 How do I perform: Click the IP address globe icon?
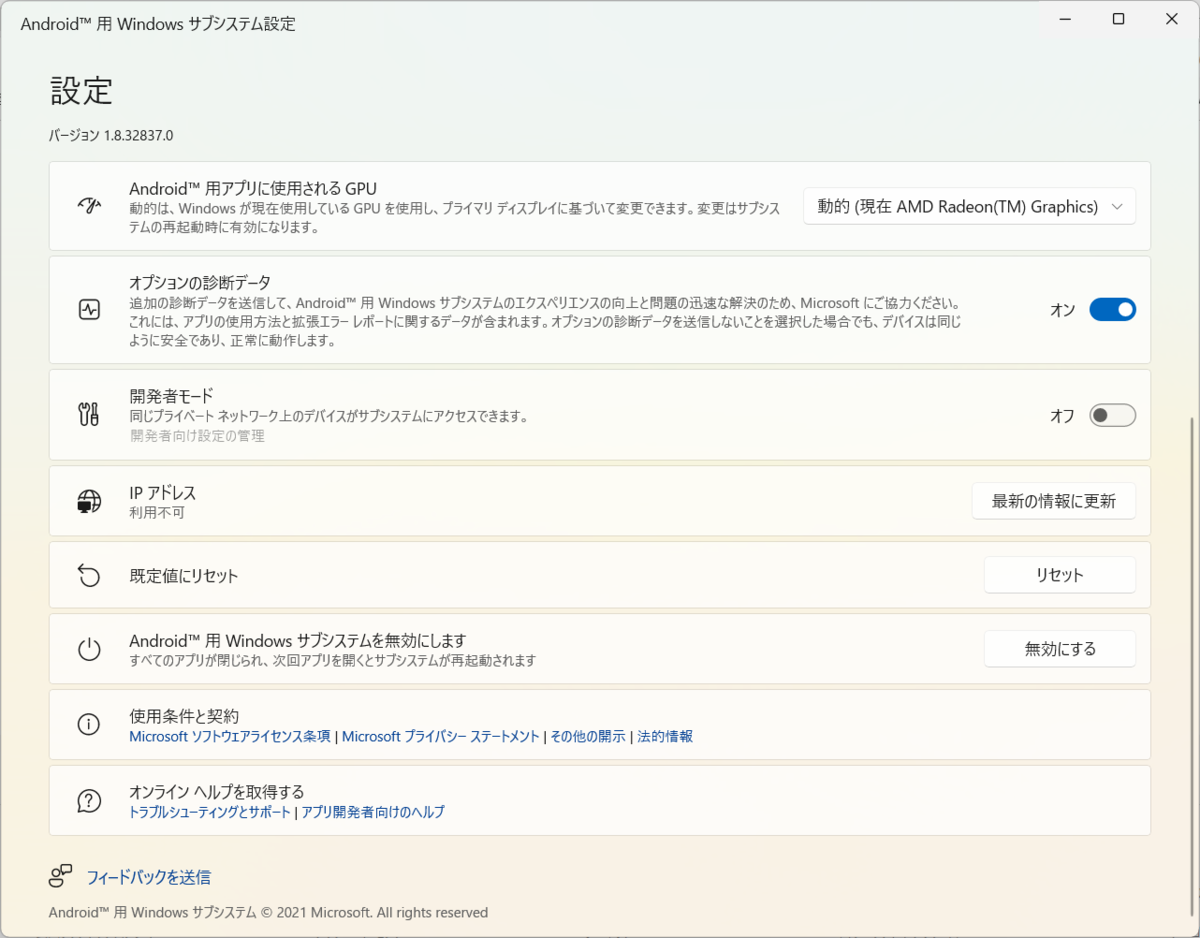click(x=89, y=501)
